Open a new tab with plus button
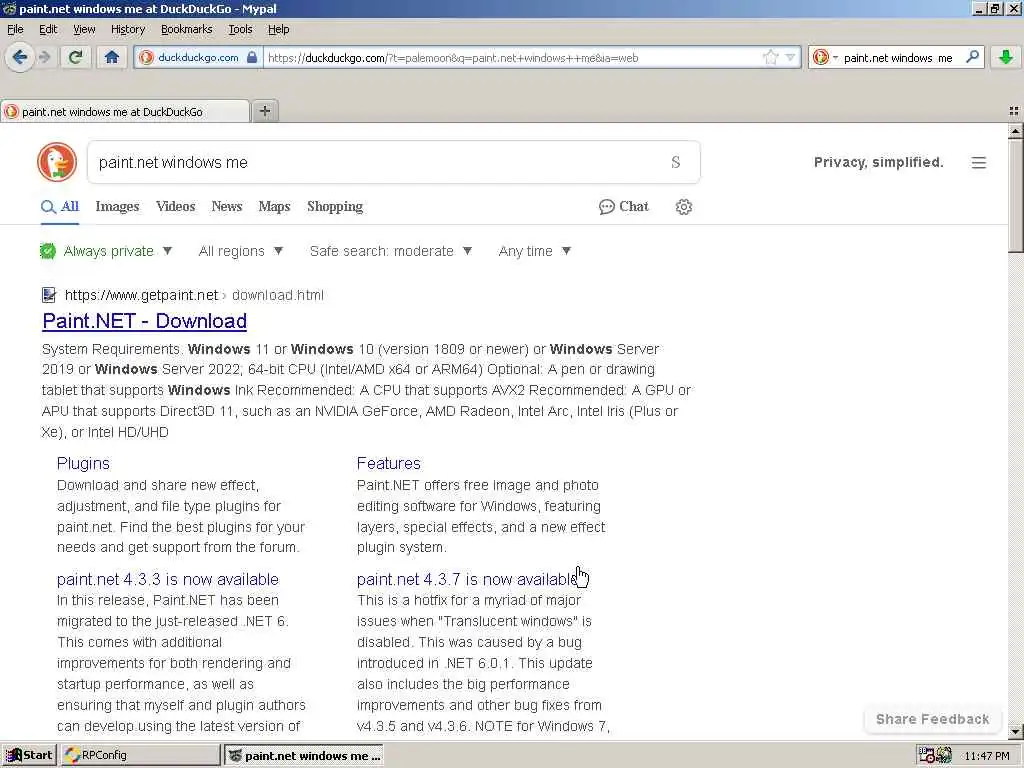1024x768 pixels. (264, 111)
